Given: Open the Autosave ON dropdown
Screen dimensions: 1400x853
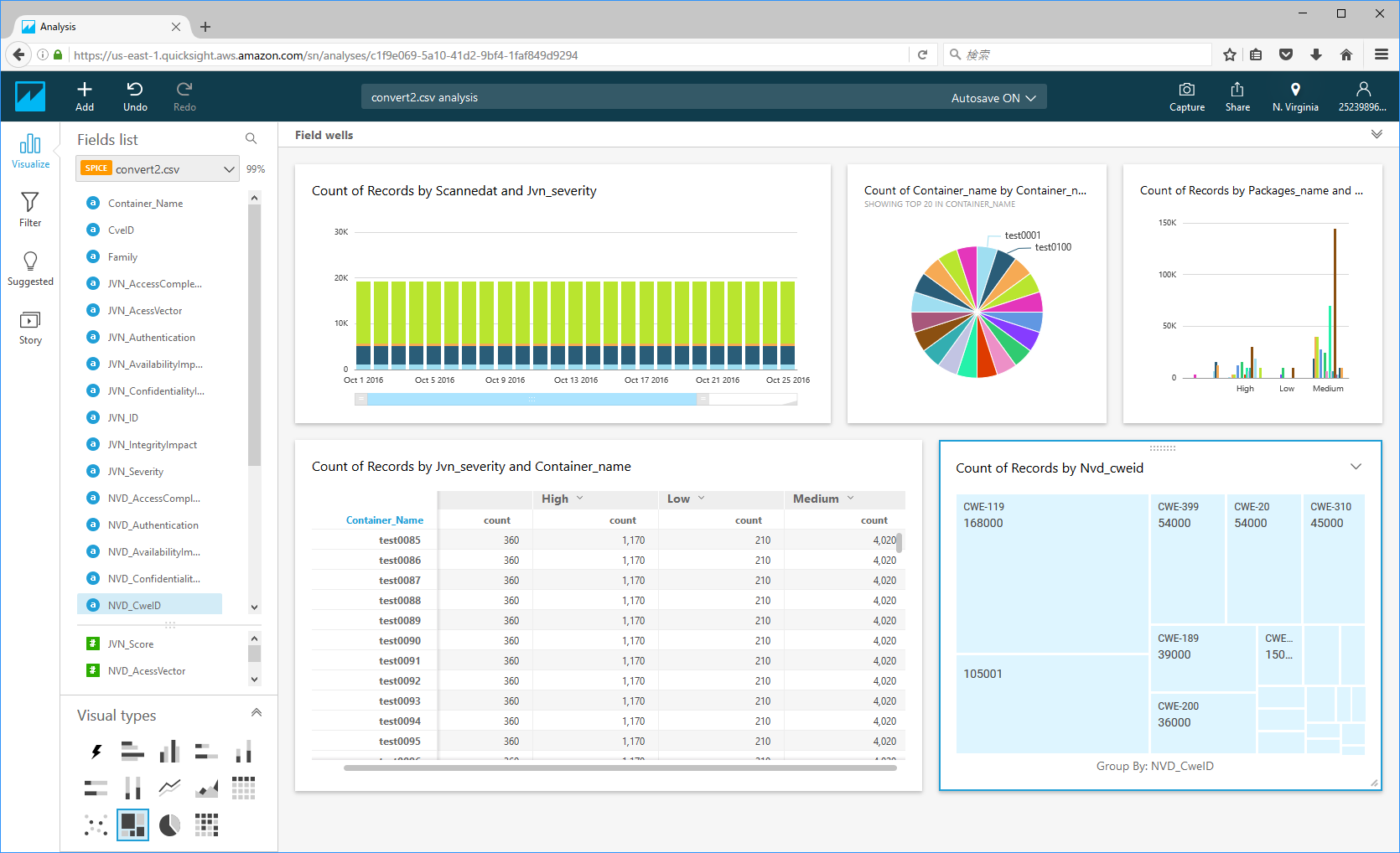Looking at the screenshot, I should click(x=993, y=97).
